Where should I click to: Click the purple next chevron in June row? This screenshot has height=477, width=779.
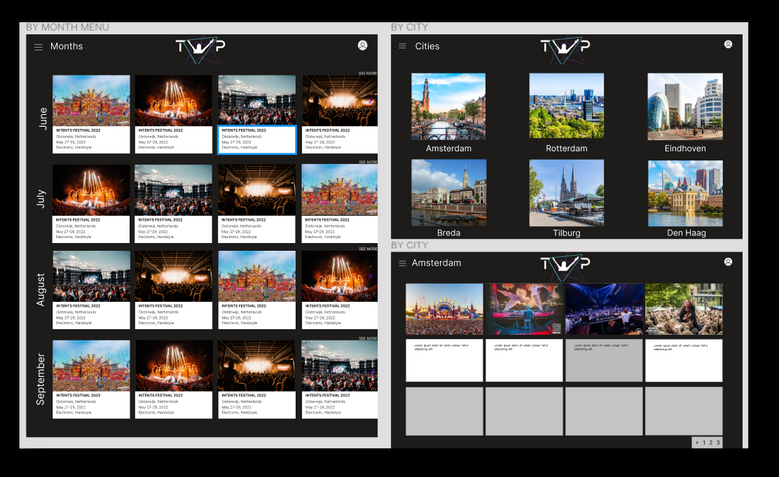(x=371, y=101)
